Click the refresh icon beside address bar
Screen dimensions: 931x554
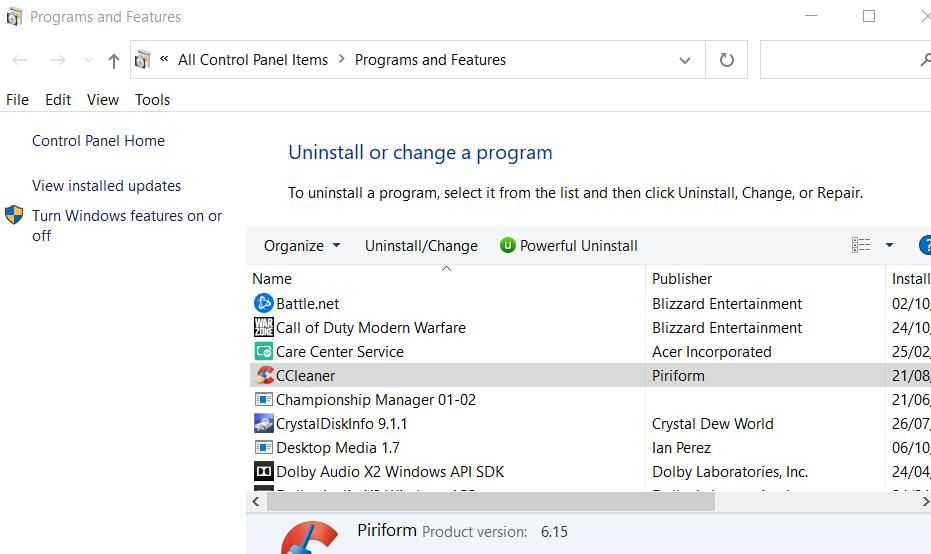point(726,60)
